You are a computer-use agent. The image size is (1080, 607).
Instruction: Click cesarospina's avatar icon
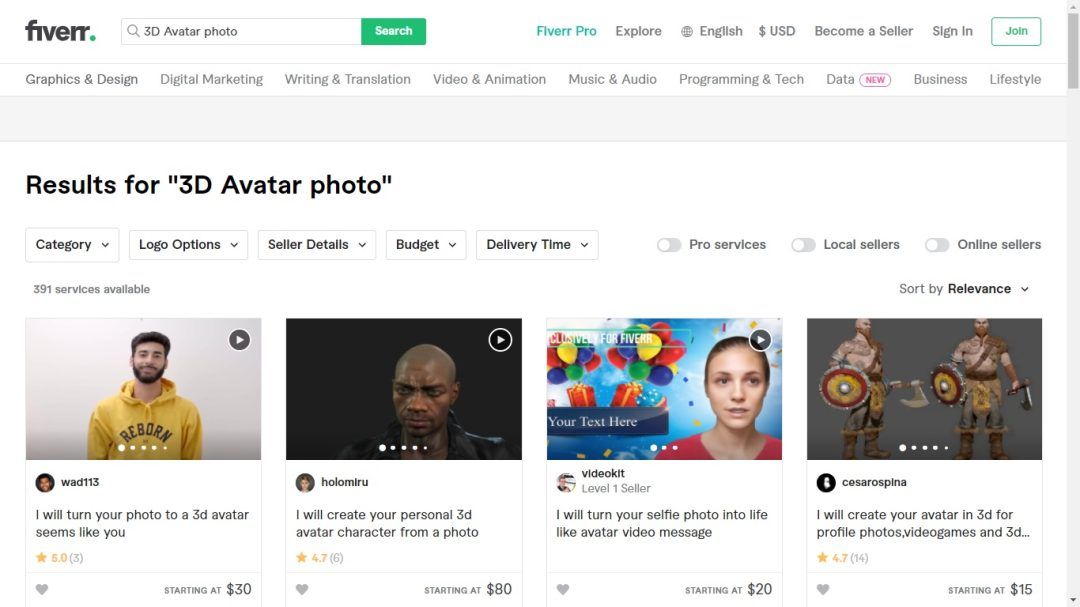click(x=826, y=483)
